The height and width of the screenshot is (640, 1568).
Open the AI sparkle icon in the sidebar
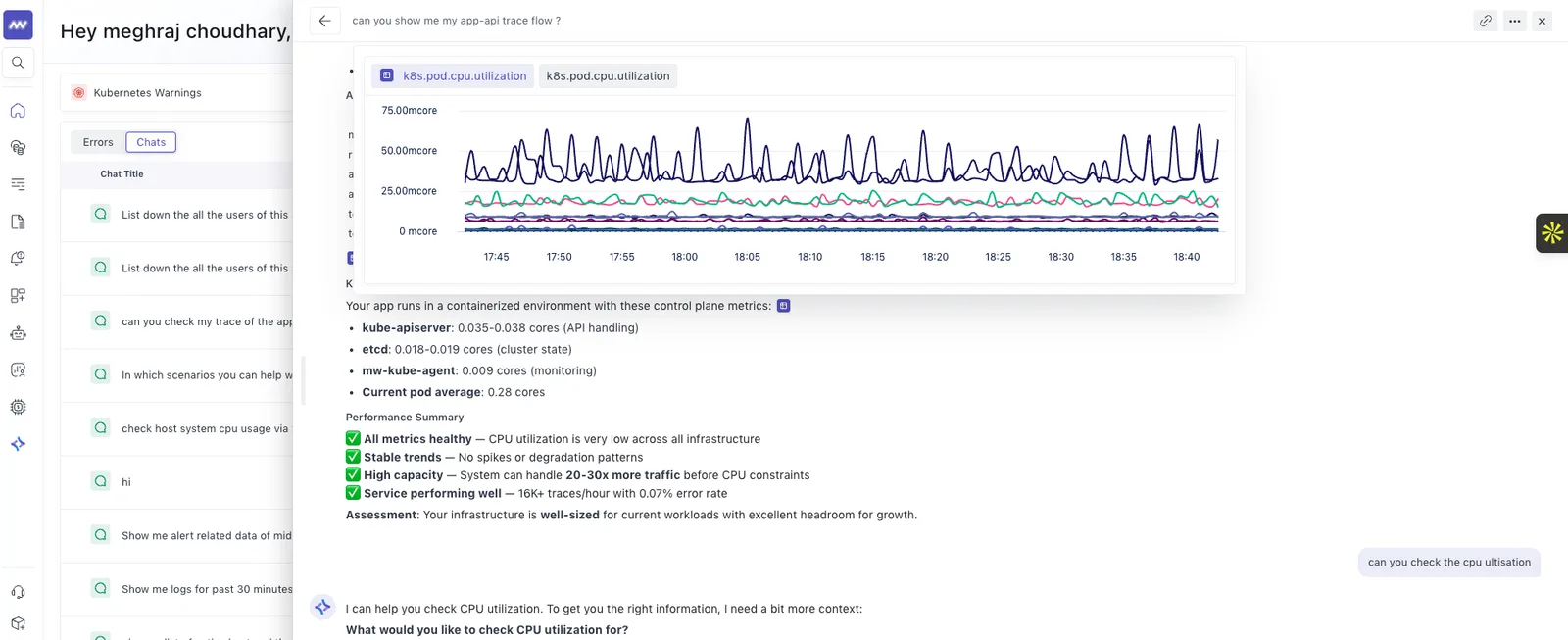click(18, 444)
